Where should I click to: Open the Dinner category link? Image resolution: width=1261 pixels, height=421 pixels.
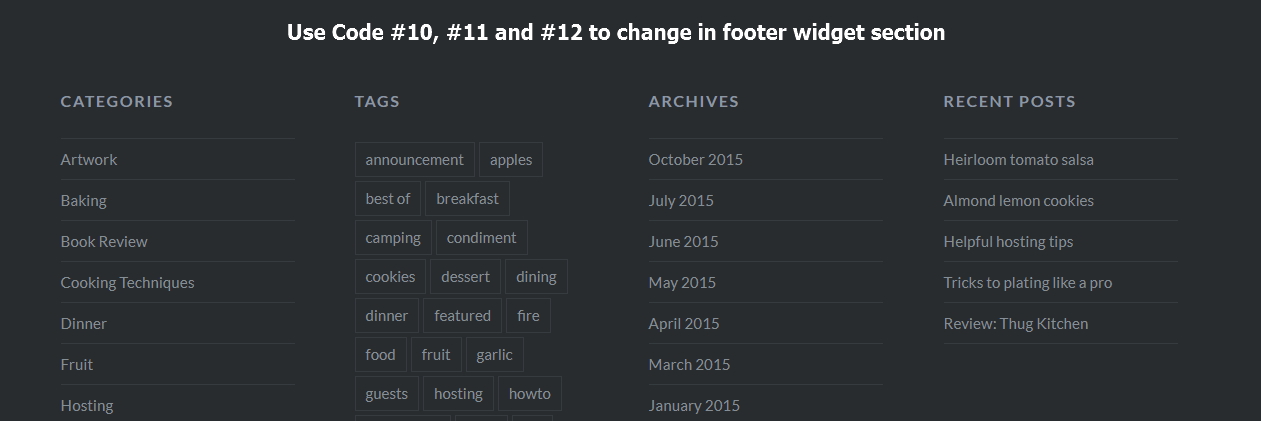(x=83, y=323)
